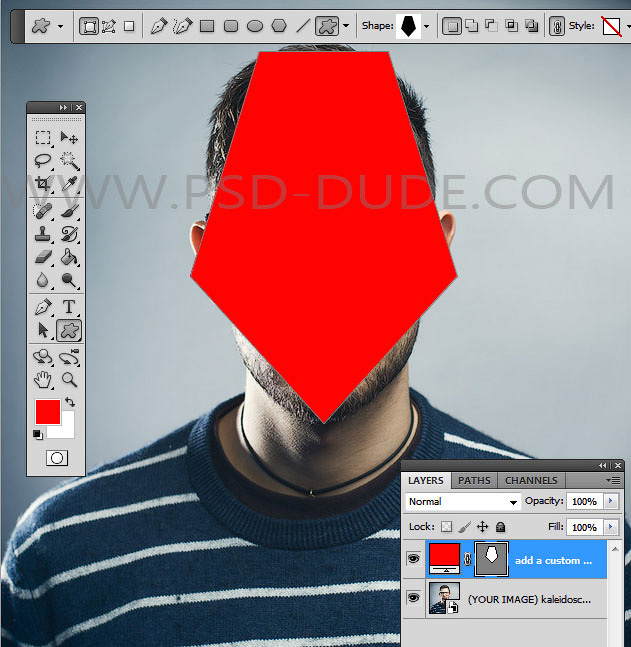This screenshot has width=631, height=647.
Task: Select the vector mask thumbnail of shape layer
Action: coord(491,559)
